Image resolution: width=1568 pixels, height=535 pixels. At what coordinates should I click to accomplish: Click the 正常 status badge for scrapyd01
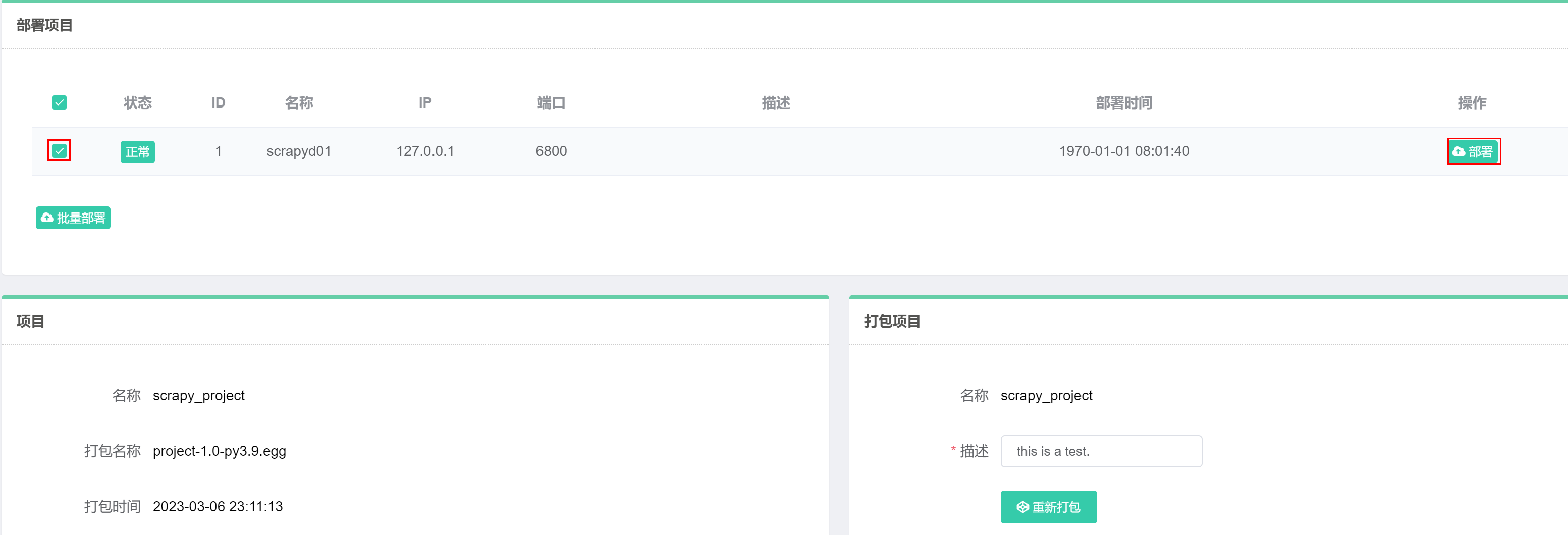point(138,151)
